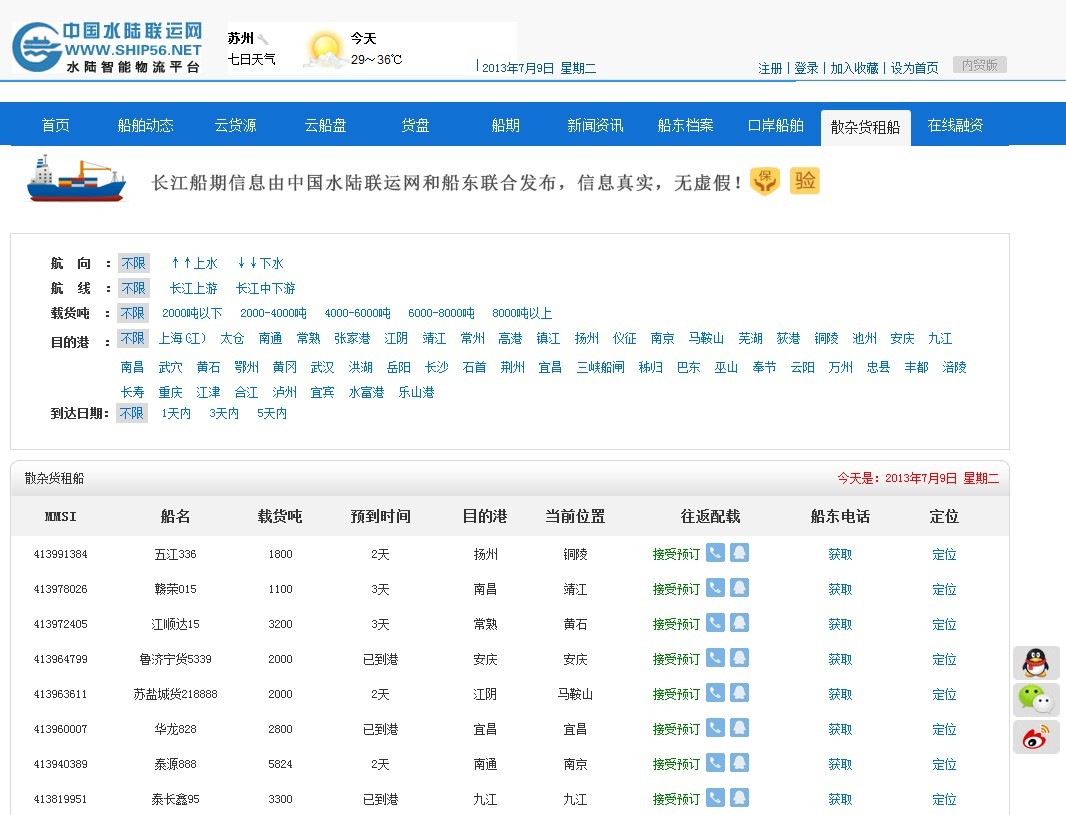Click the 注册 register link
The image size is (1066, 815).
pyautogui.click(x=770, y=68)
